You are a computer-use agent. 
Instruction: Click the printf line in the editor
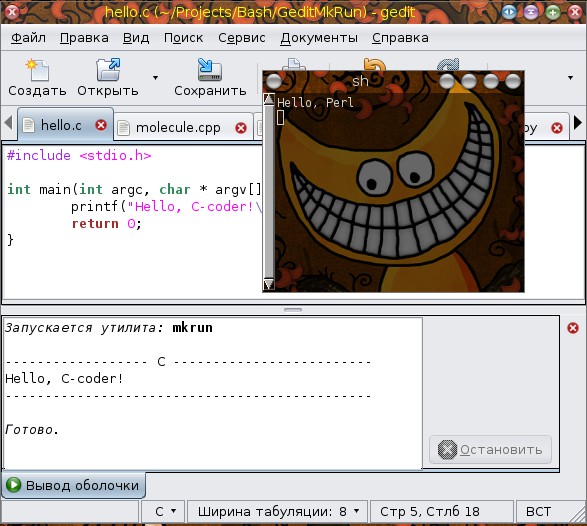(166, 207)
